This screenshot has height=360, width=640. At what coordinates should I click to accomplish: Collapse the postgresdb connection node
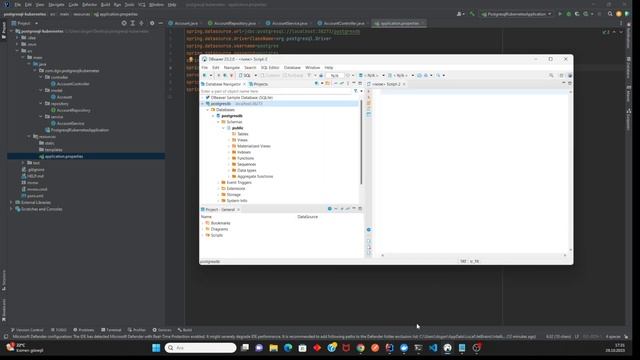[202, 104]
